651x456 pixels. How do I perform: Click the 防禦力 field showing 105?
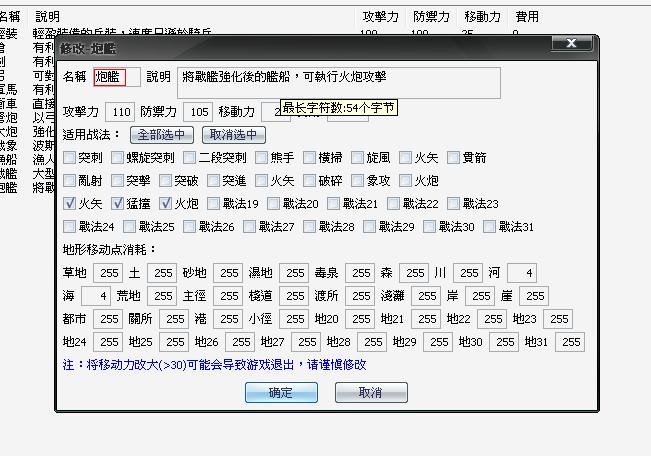[x=198, y=112]
